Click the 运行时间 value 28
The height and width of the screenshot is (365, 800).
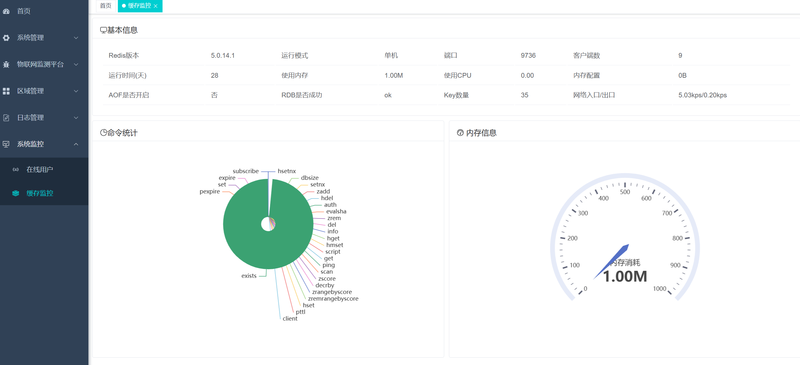tap(214, 75)
